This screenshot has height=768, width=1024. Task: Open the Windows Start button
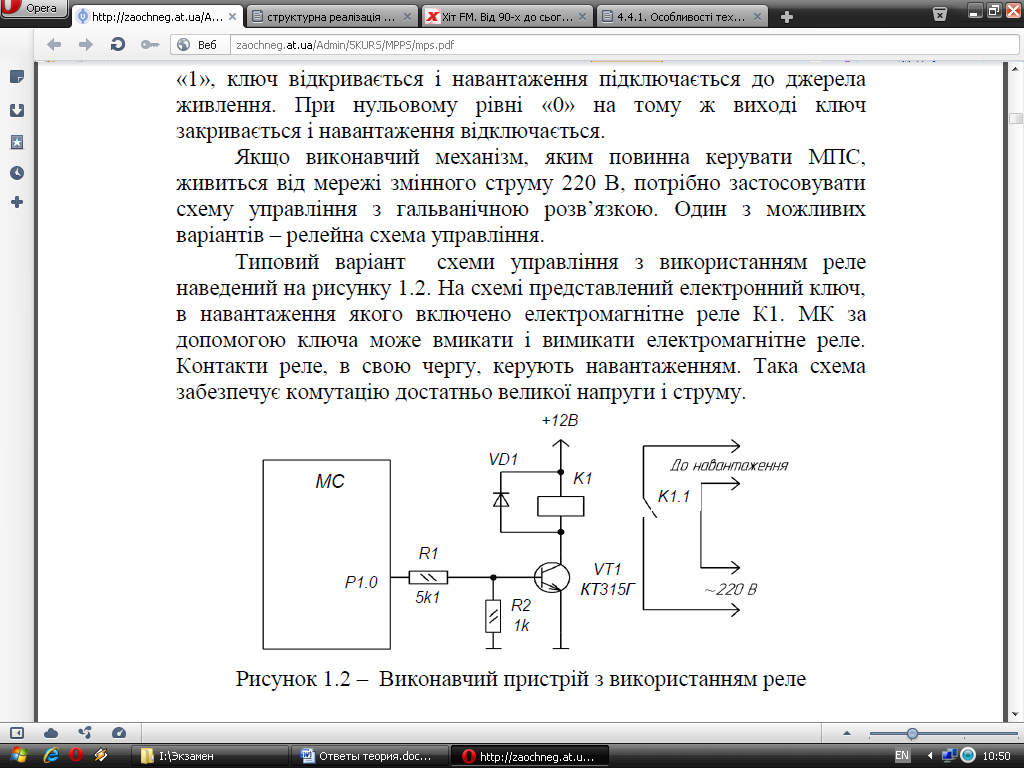coord(17,756)
